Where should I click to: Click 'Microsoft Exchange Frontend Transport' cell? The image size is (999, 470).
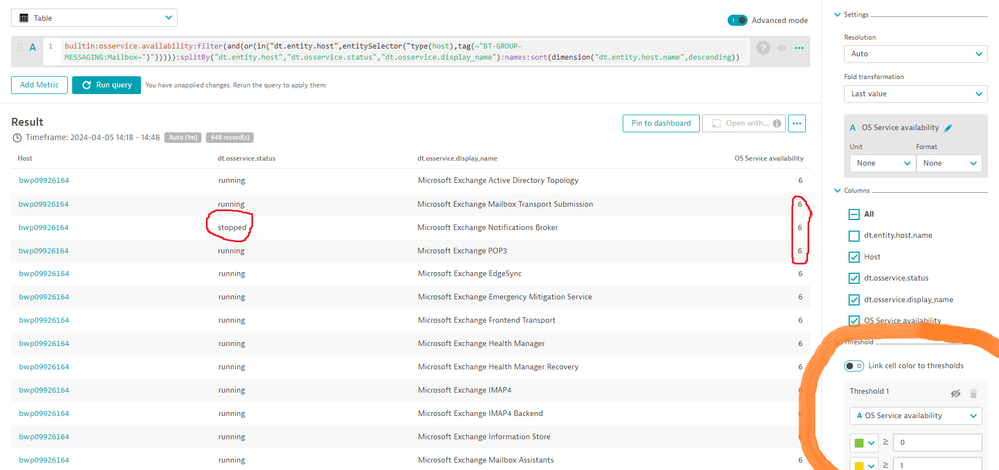pos(486,320)
